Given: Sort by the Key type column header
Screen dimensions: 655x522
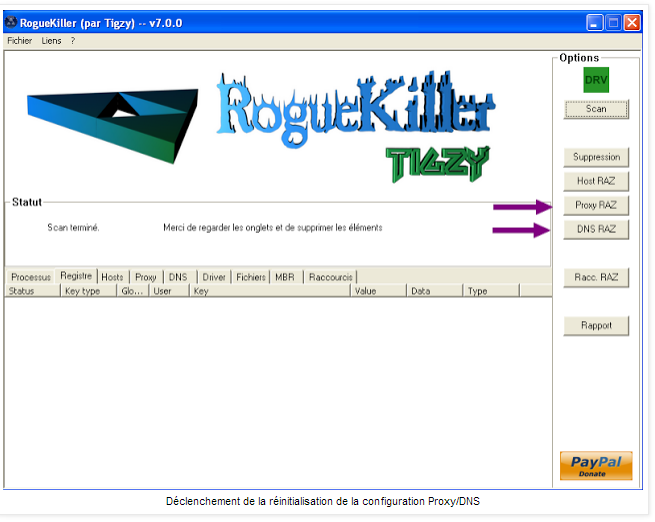Looking at the screenshot, I should click(x=88, y=291).
